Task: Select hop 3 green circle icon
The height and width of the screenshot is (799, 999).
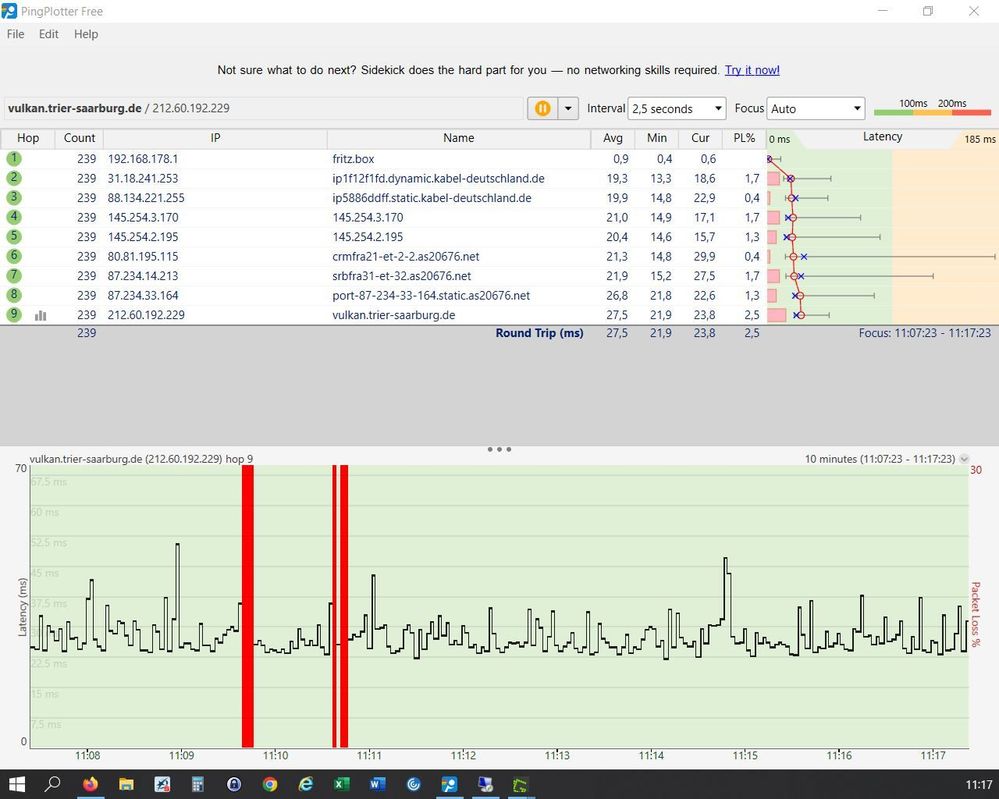Action: (14, 198)
